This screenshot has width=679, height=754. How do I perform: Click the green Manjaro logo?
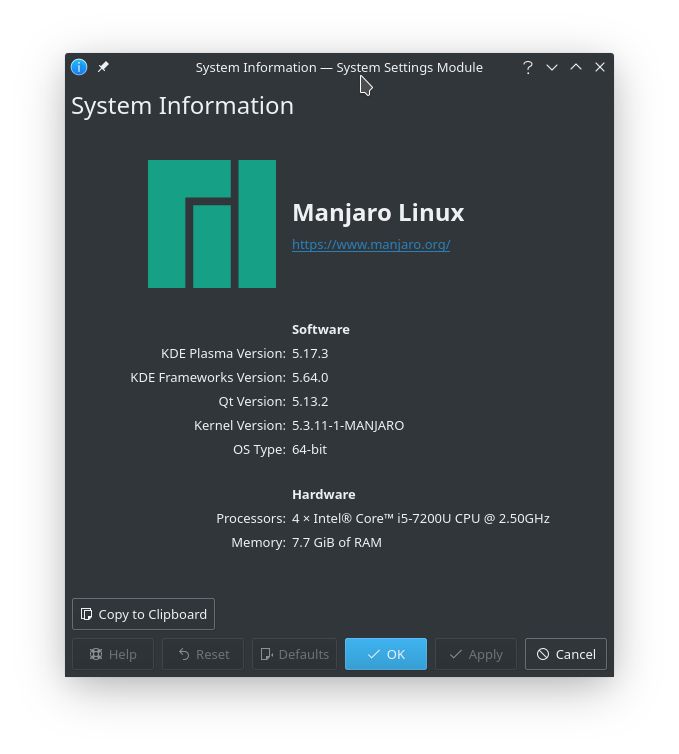[212, 224]
